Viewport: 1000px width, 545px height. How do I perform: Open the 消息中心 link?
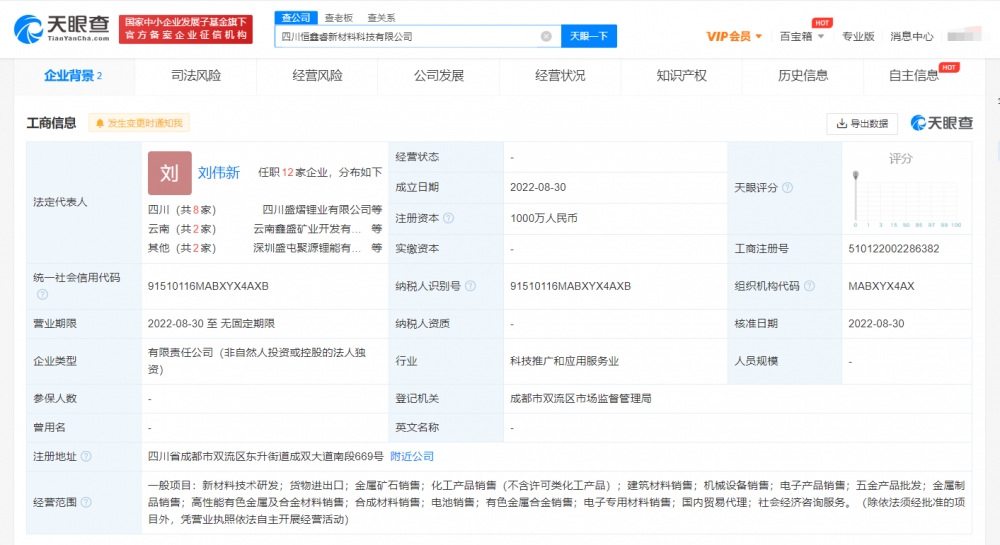911,36
